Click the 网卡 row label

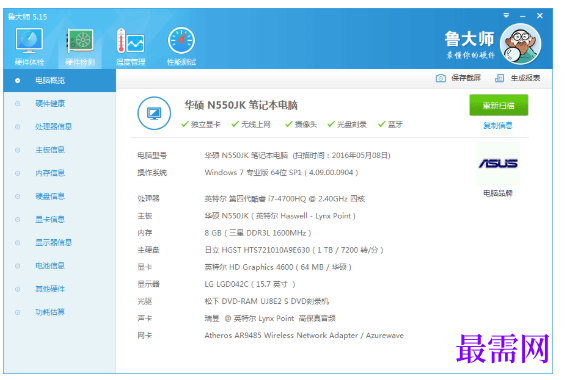coord(145,336)
